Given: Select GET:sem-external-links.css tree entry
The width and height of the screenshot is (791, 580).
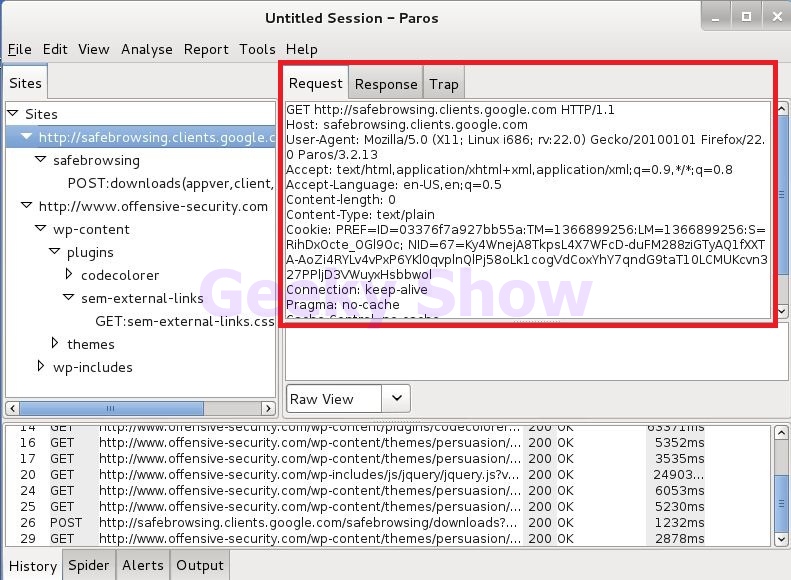Looking at the screenshot, I should pyautogui.click(x=185, y=321).
